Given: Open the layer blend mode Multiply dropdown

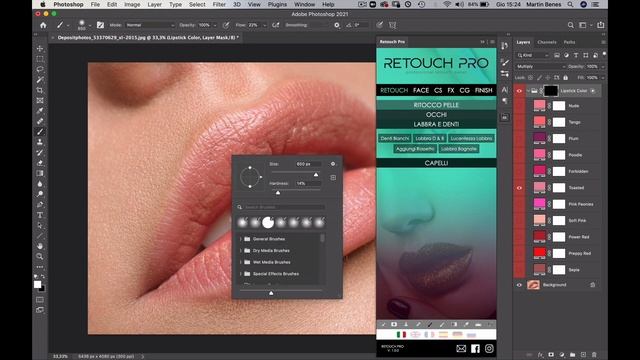Looking at the screenshot, I should click(541, 67).
